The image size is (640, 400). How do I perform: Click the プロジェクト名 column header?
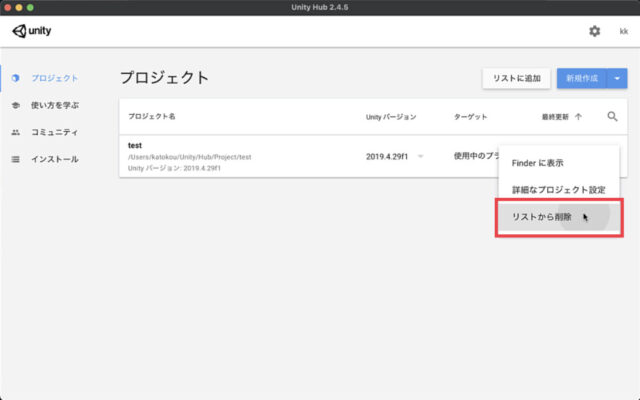click(152, 117)
